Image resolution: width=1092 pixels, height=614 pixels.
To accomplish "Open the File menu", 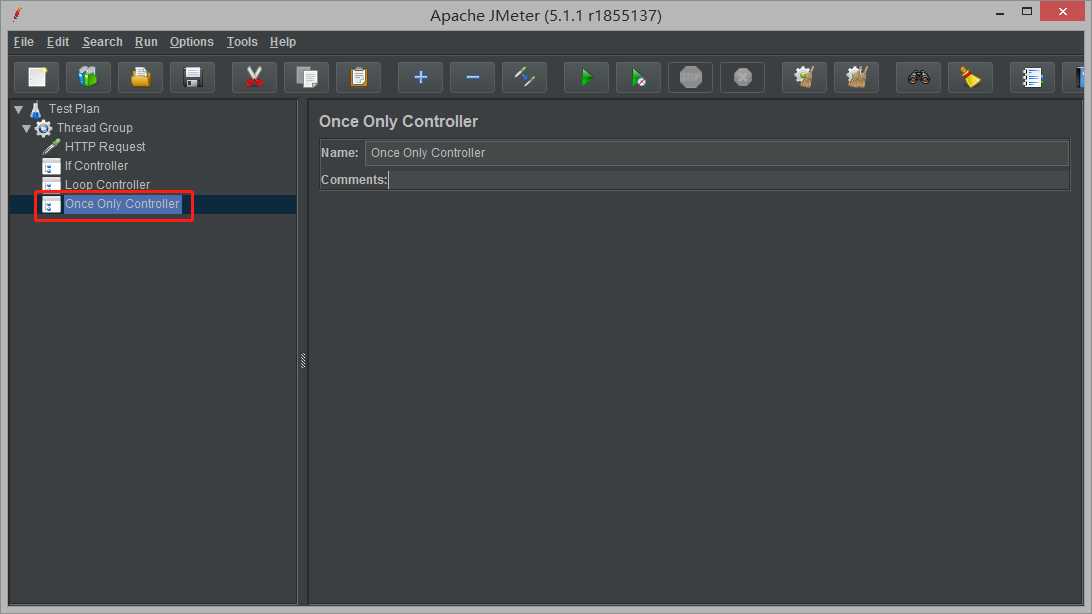I will (23, 42).
